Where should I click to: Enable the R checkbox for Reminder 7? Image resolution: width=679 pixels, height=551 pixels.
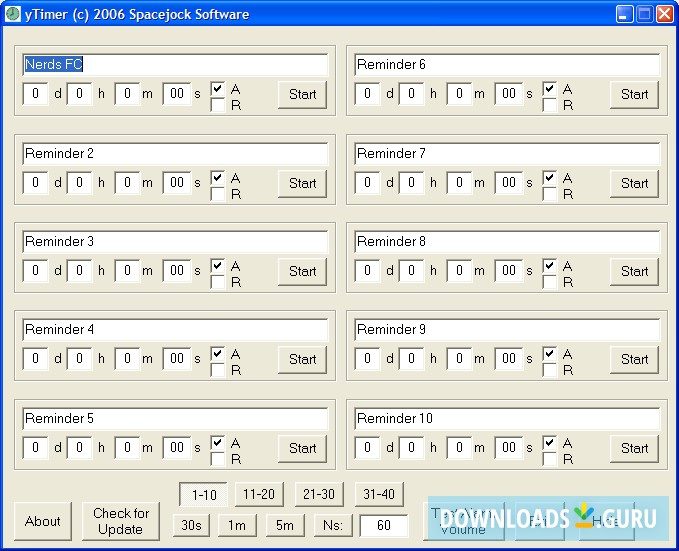click(550, 194)
